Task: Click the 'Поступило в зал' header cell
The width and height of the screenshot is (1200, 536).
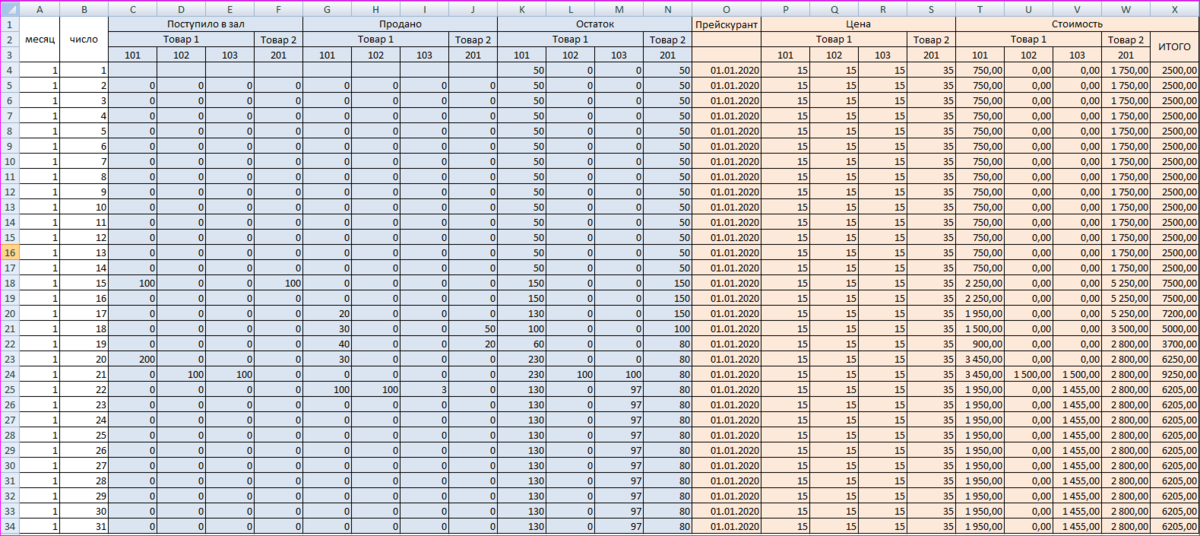Action: tap(205, 23)
